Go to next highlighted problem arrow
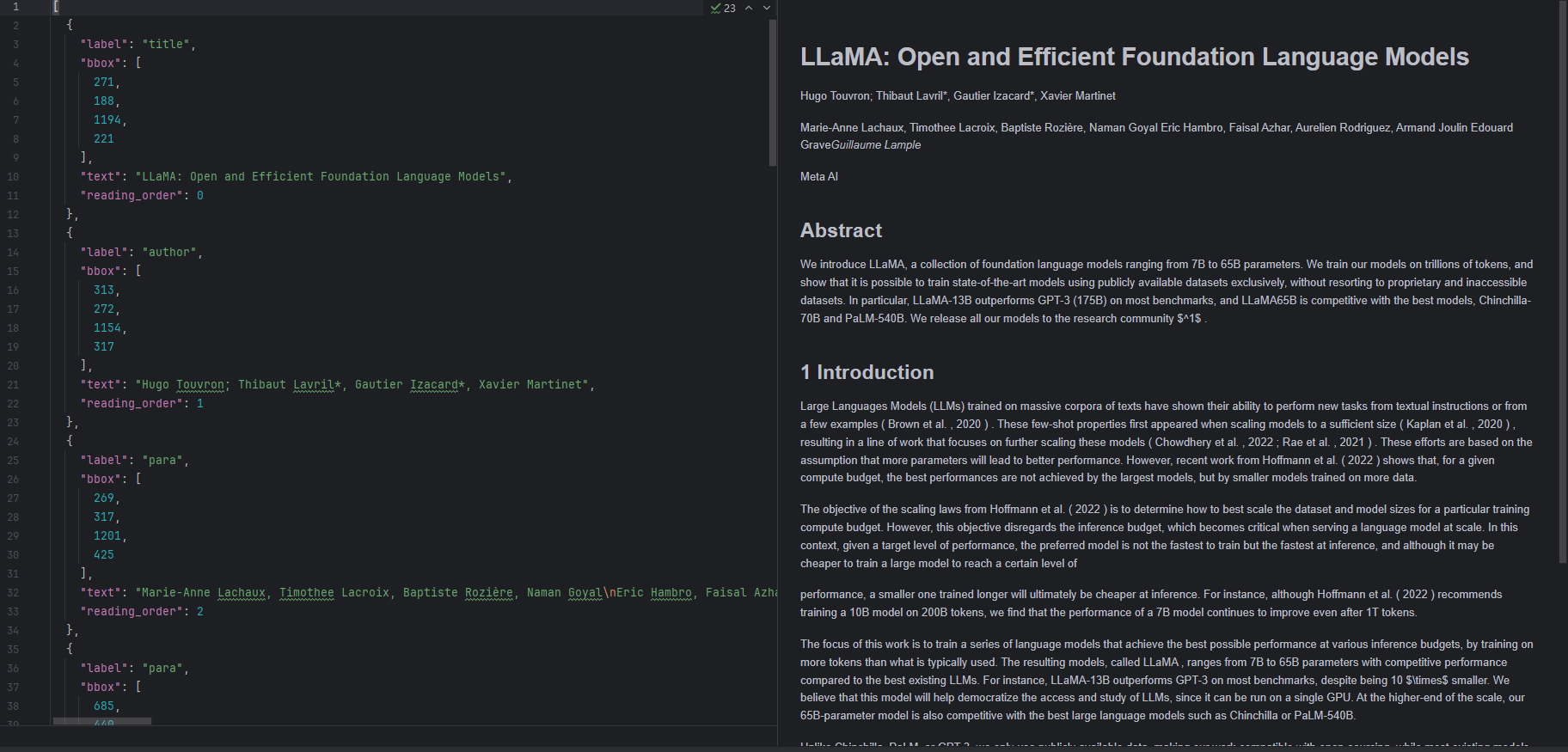This screenshot has width=1568, height=752. pyautogui.click(x=767, y=8)
